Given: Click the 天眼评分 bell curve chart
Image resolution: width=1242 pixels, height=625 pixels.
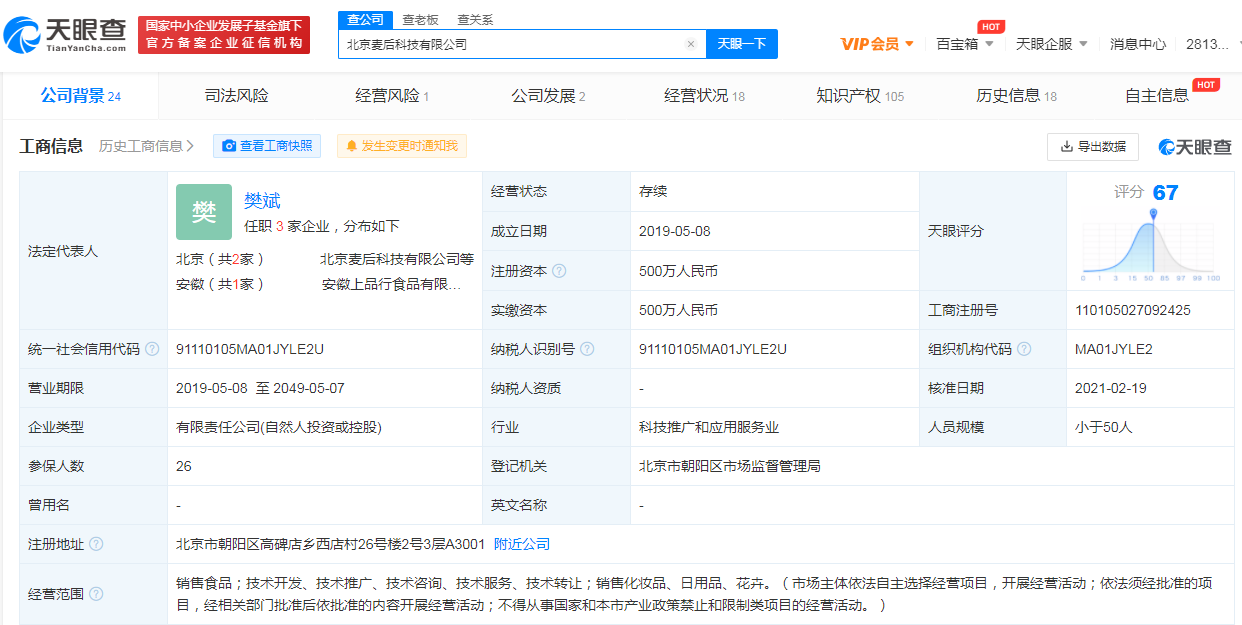Looking at the screenshot, I should click(1150, 245).
